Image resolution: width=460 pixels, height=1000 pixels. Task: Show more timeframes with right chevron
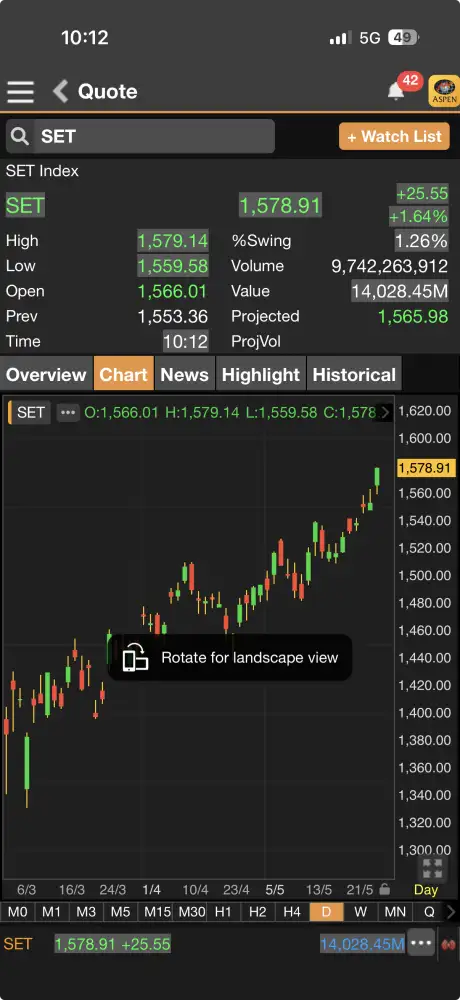point(451,911)
